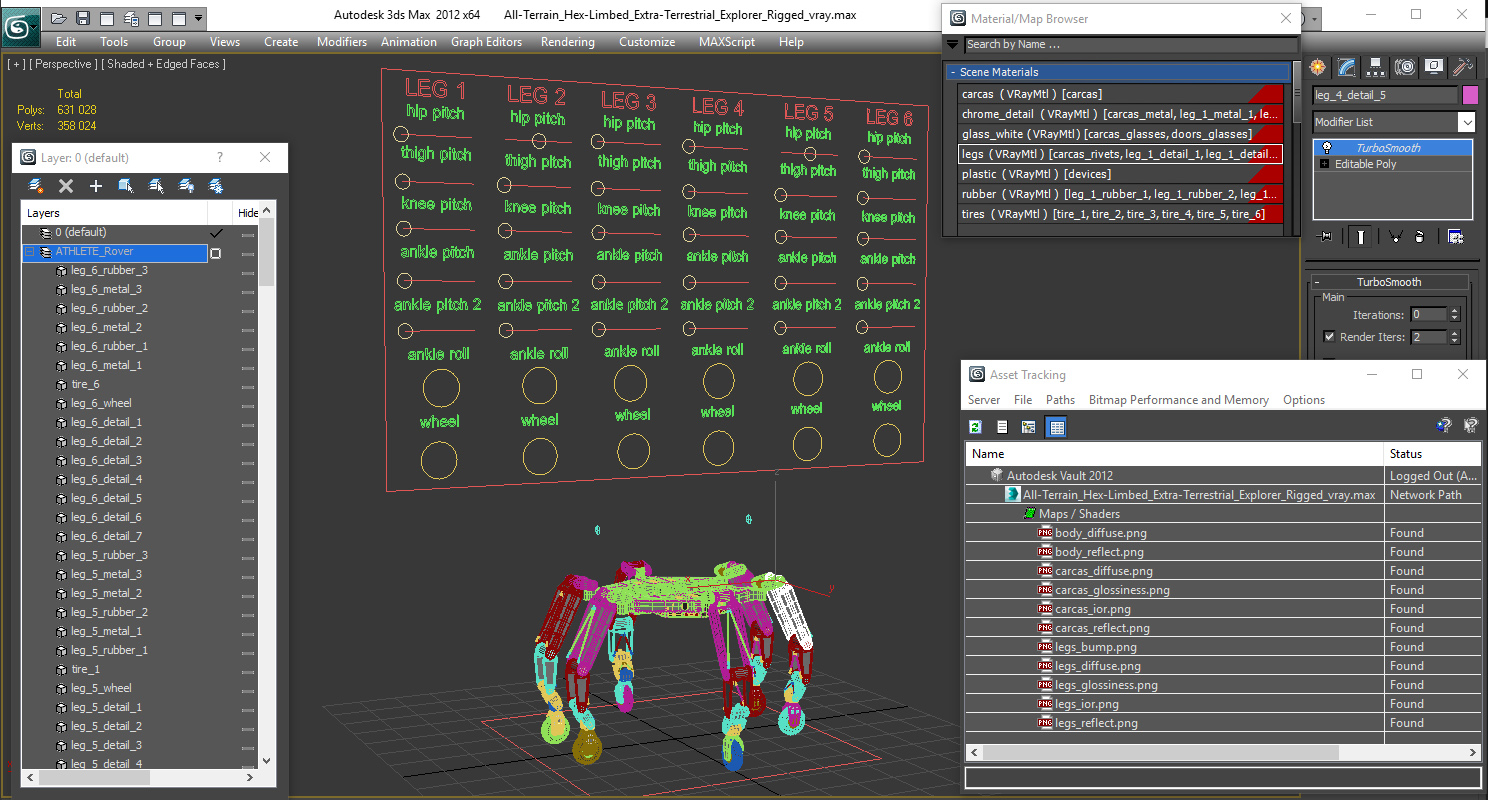Image resolution: width=1488 pixels, height=800 pixels.
Task: Collapse the ATHLETE_Rover layer tree
Action: [30, 252]
